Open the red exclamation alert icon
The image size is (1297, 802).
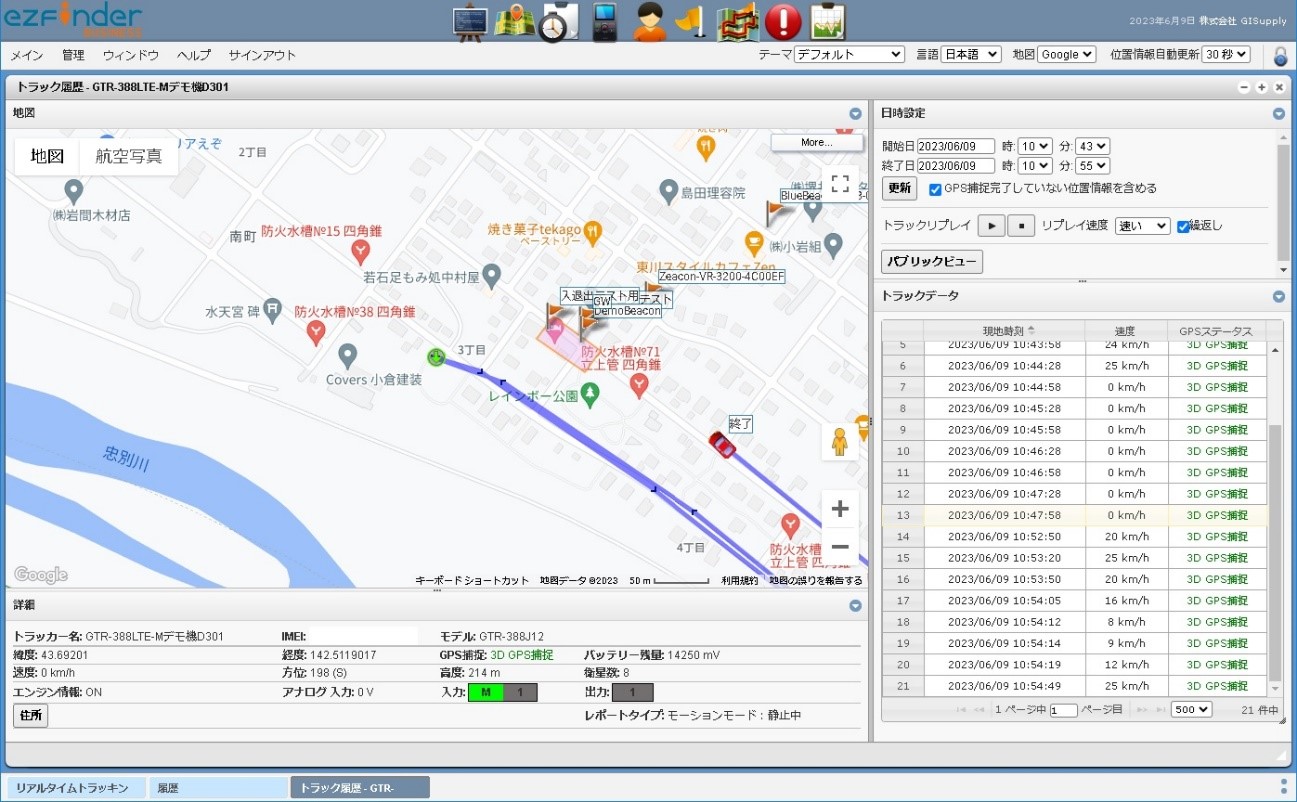click(783, 22)
